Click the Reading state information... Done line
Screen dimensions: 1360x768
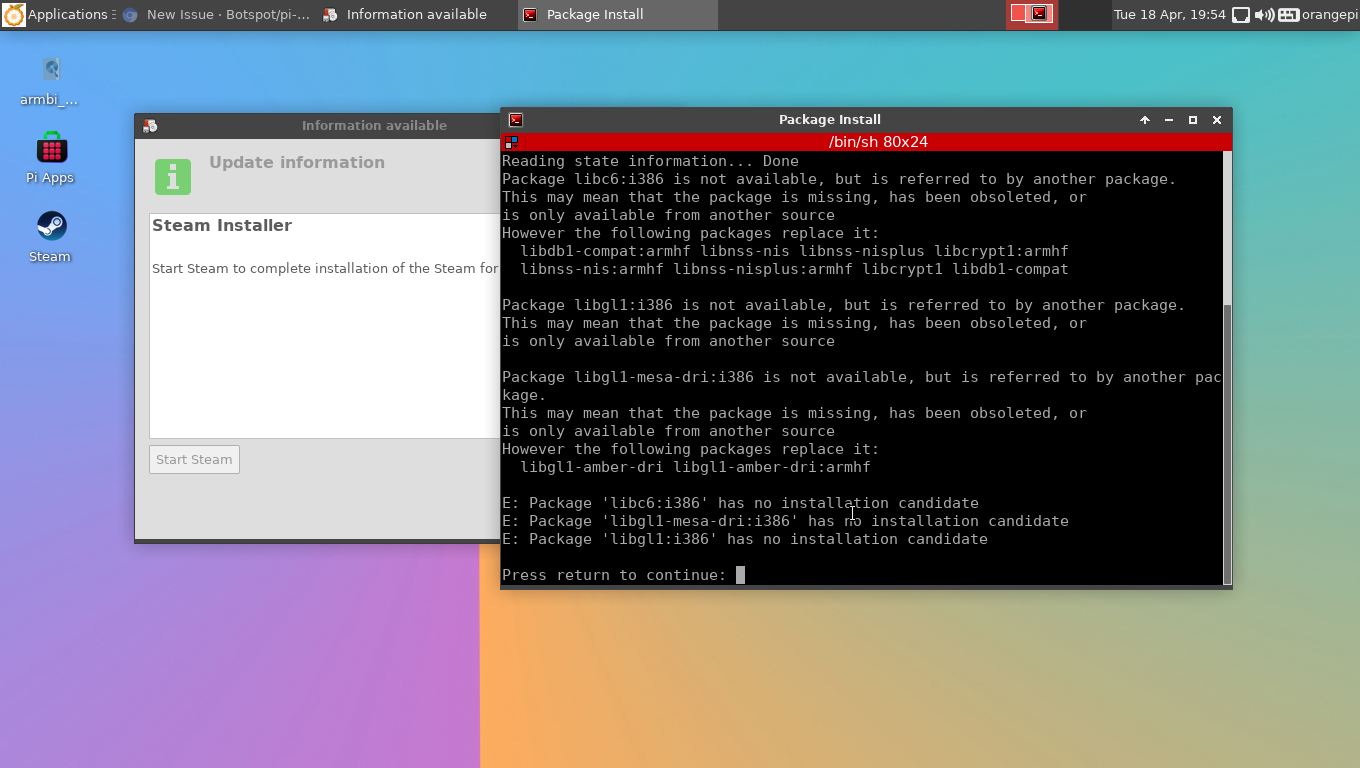click(650, 161)
